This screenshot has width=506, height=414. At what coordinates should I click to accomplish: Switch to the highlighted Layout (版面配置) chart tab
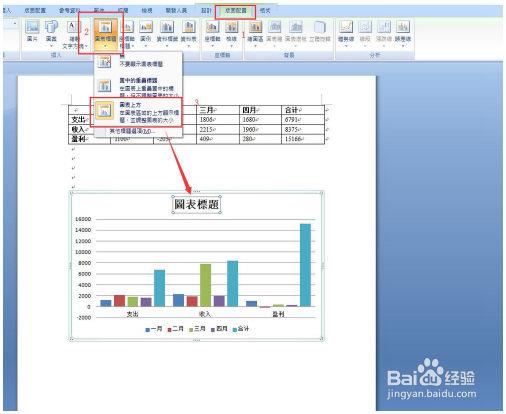pos(236,11)
